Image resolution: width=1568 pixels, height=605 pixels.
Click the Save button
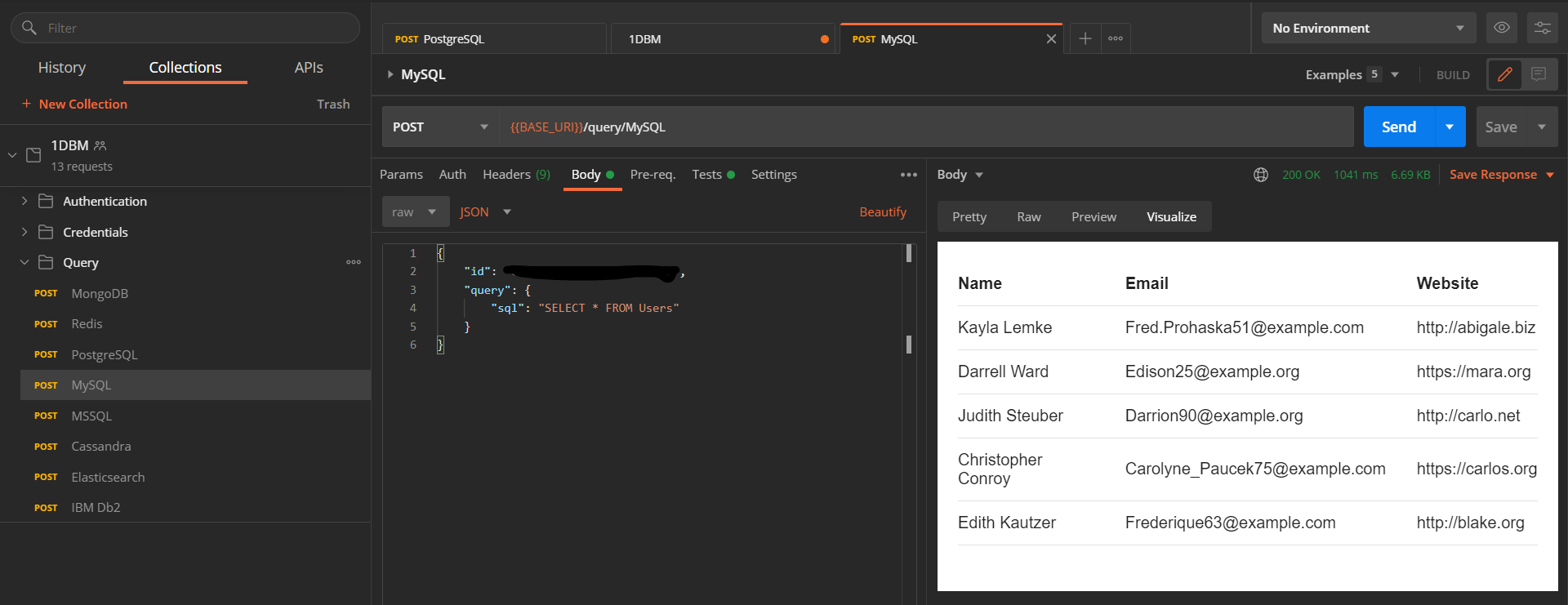(x=1501, y=127)
